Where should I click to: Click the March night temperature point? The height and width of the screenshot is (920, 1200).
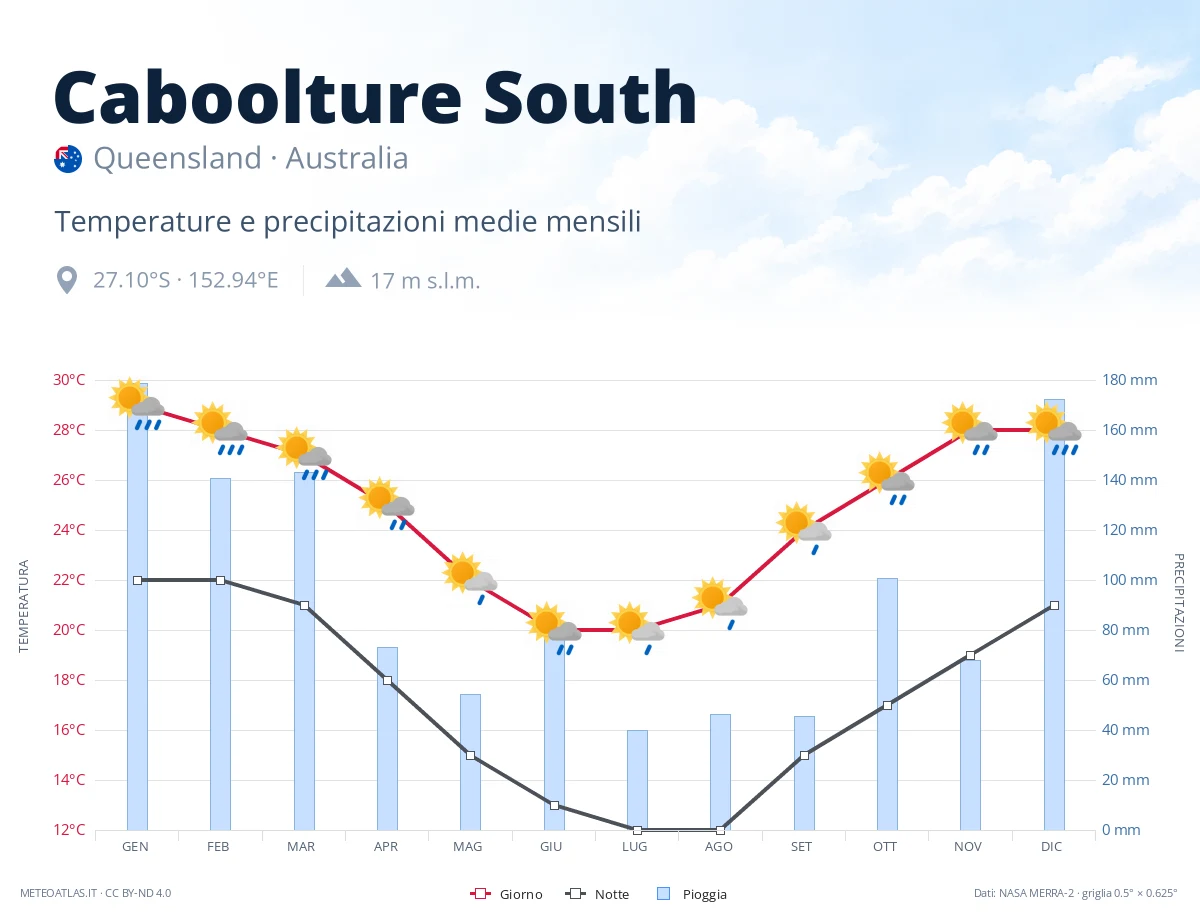[x=304, y=605]
